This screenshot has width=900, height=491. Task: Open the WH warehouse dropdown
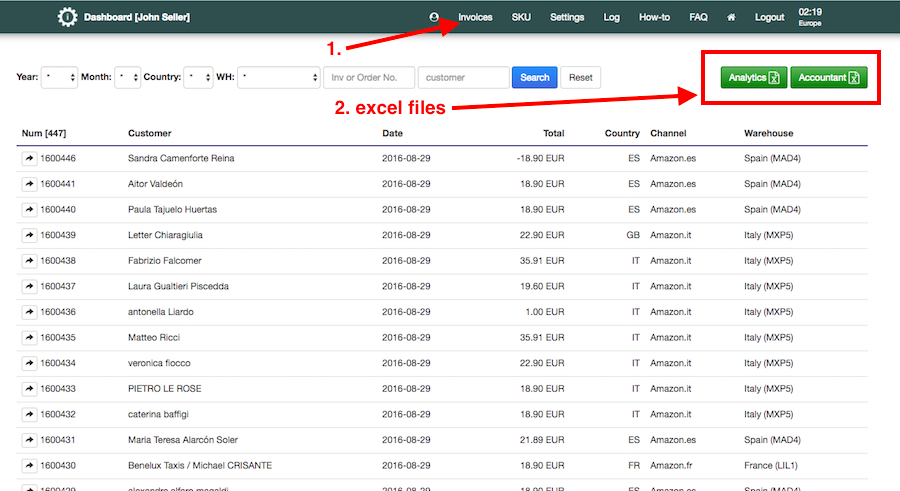[x=278, y=77]
